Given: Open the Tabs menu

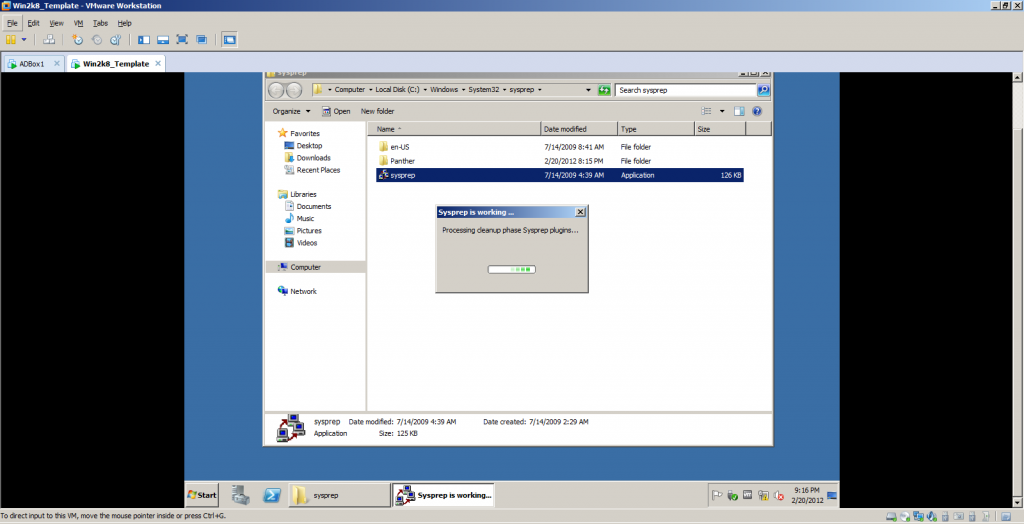Looking at the screenshot, I should click(x=100, y=23).
